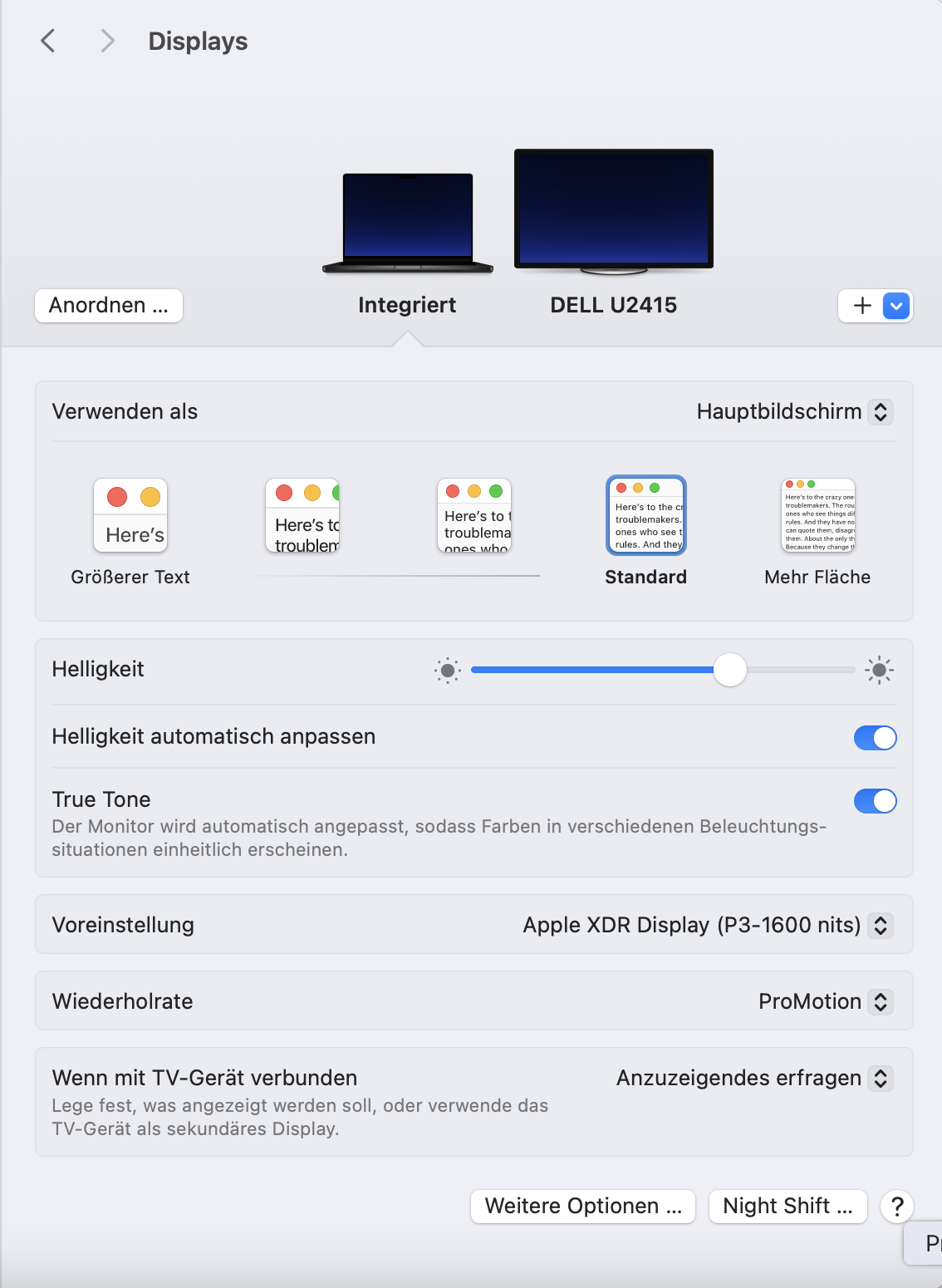Open Weitere Optionen

point(584,1206)
